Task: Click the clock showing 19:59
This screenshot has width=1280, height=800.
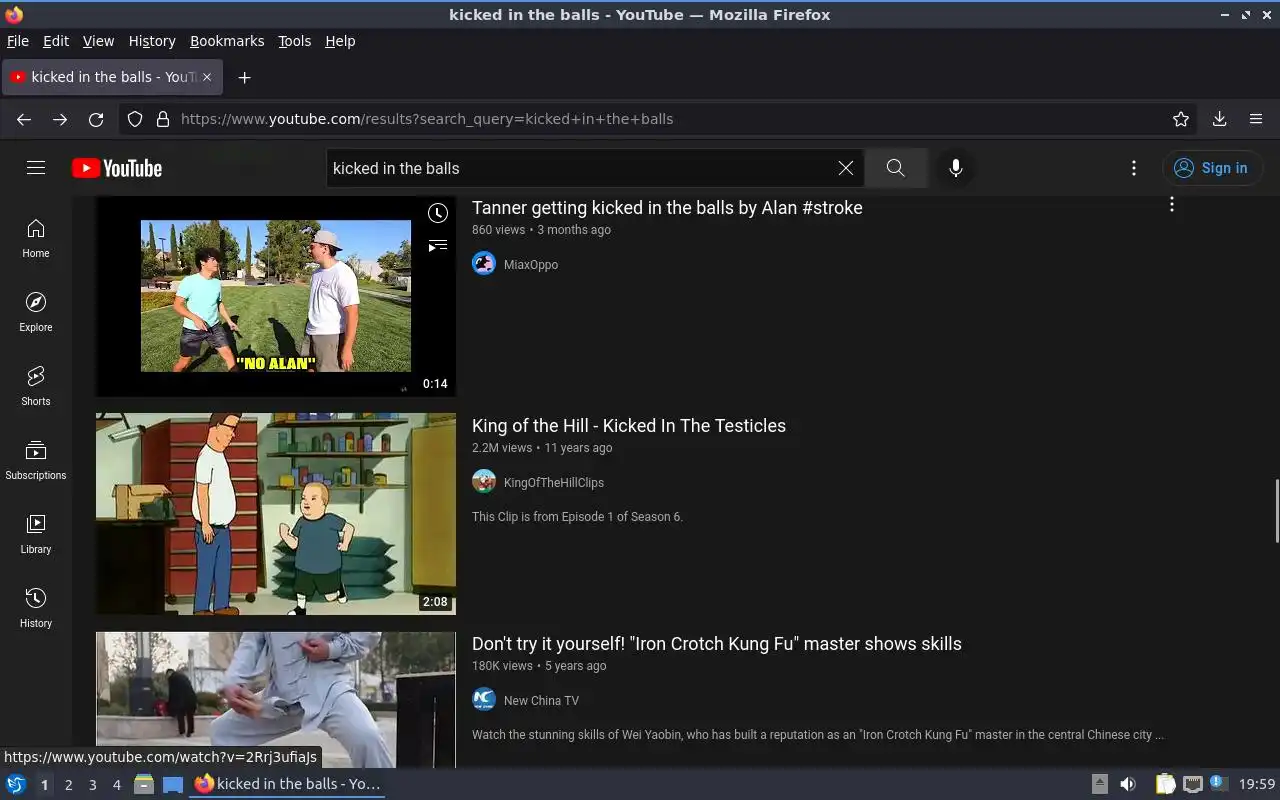Action: [1257, 784]
